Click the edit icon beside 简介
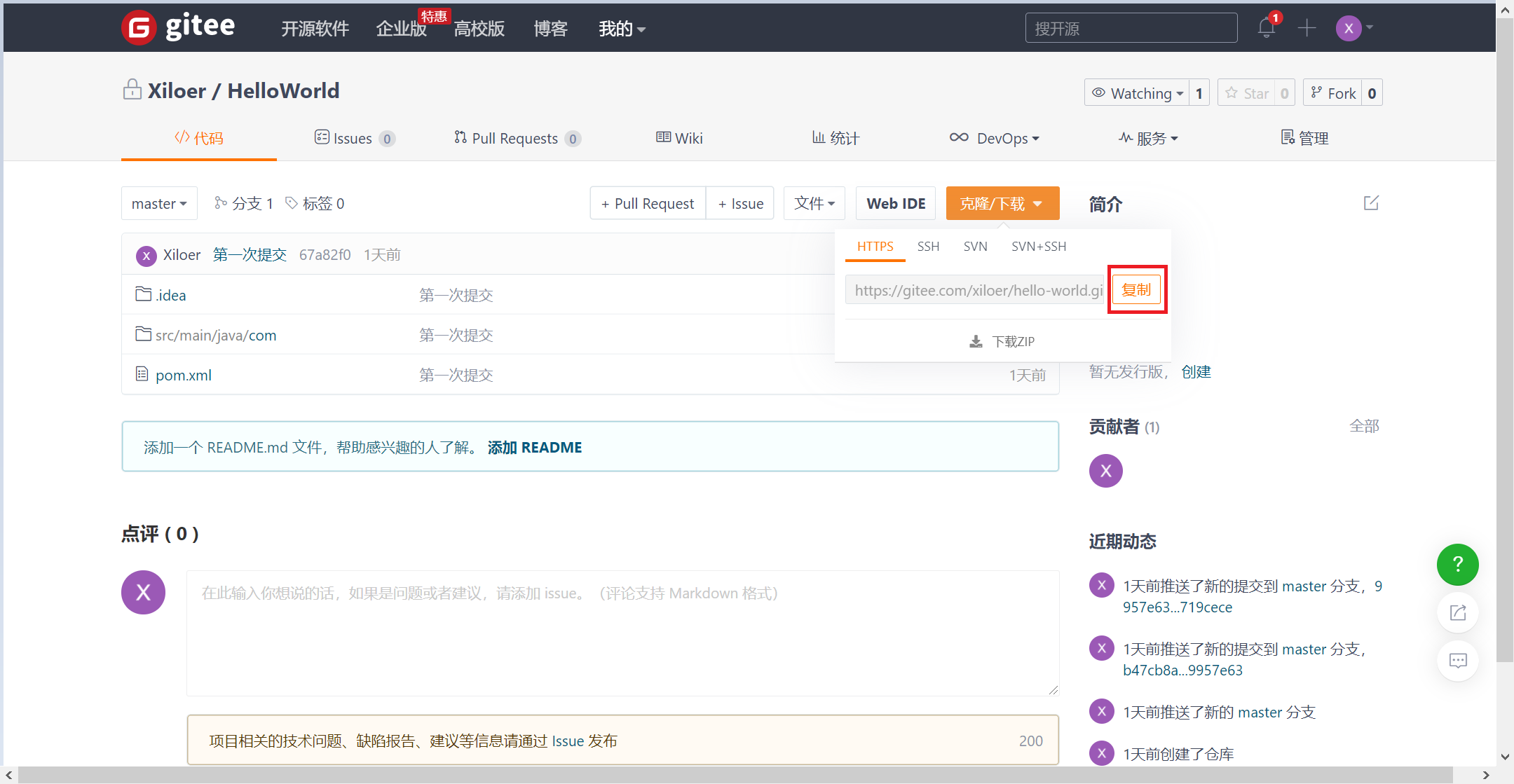Screen dimensions: 1514x784 (x=1371, y=203)
